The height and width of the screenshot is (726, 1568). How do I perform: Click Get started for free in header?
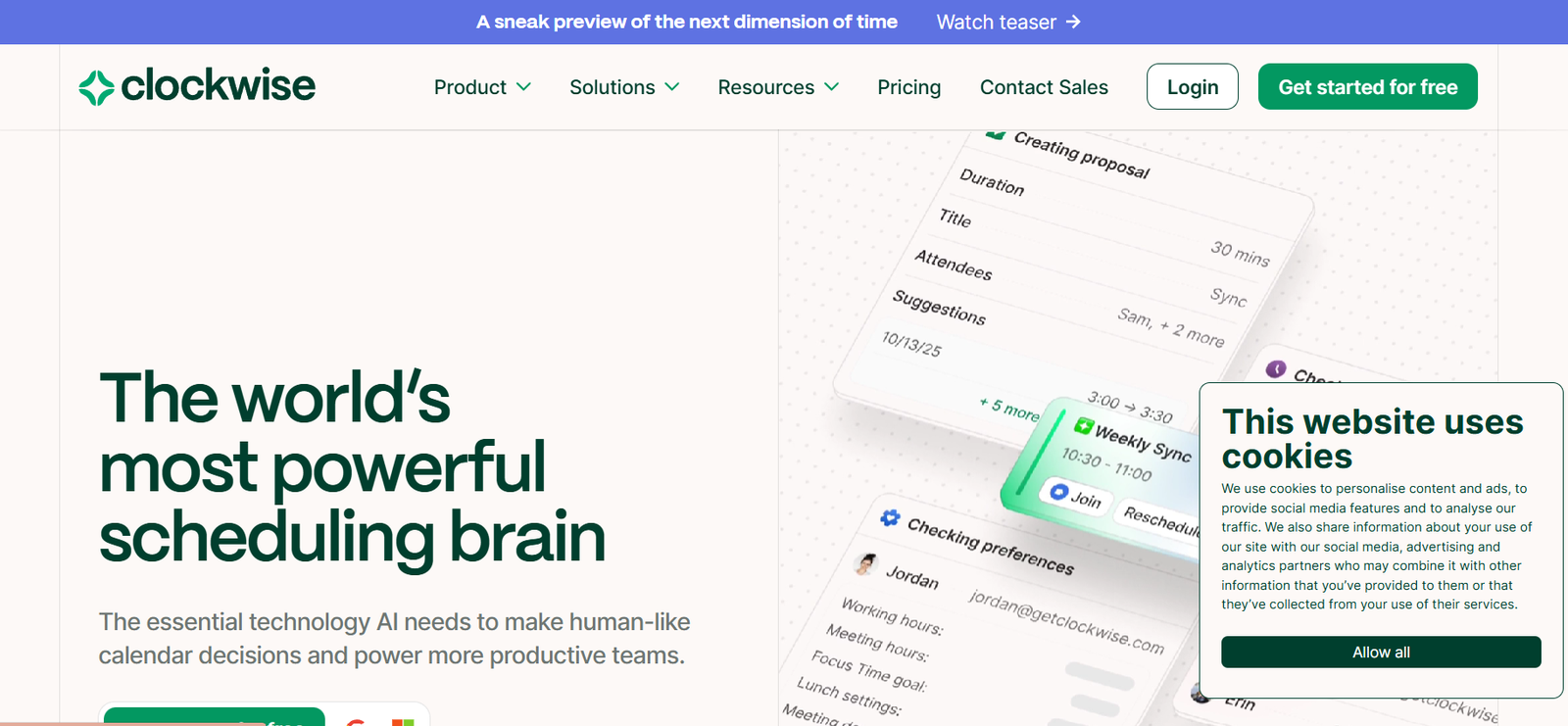tap(1367, 87)
